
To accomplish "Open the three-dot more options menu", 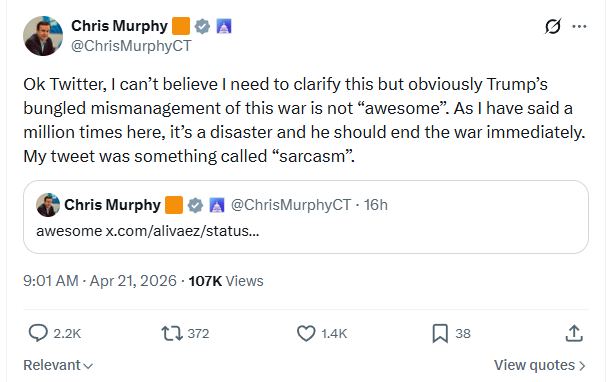I will (x=579, y=26).
